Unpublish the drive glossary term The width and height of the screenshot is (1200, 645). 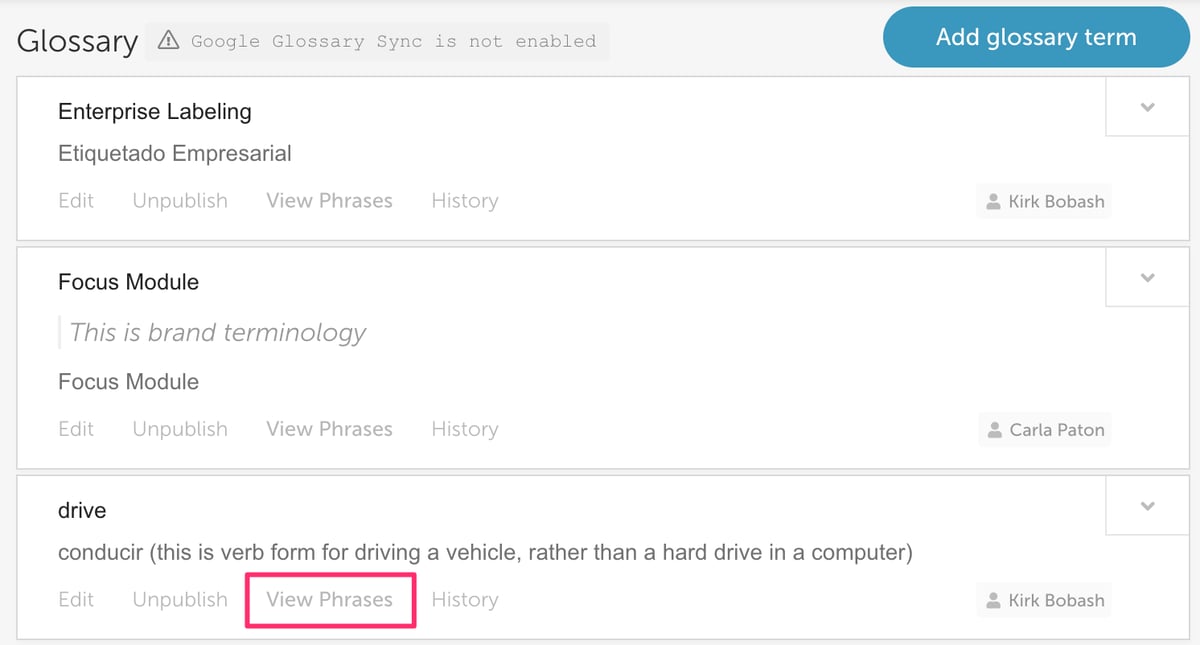pyautogui.click(x=180, y=600)
